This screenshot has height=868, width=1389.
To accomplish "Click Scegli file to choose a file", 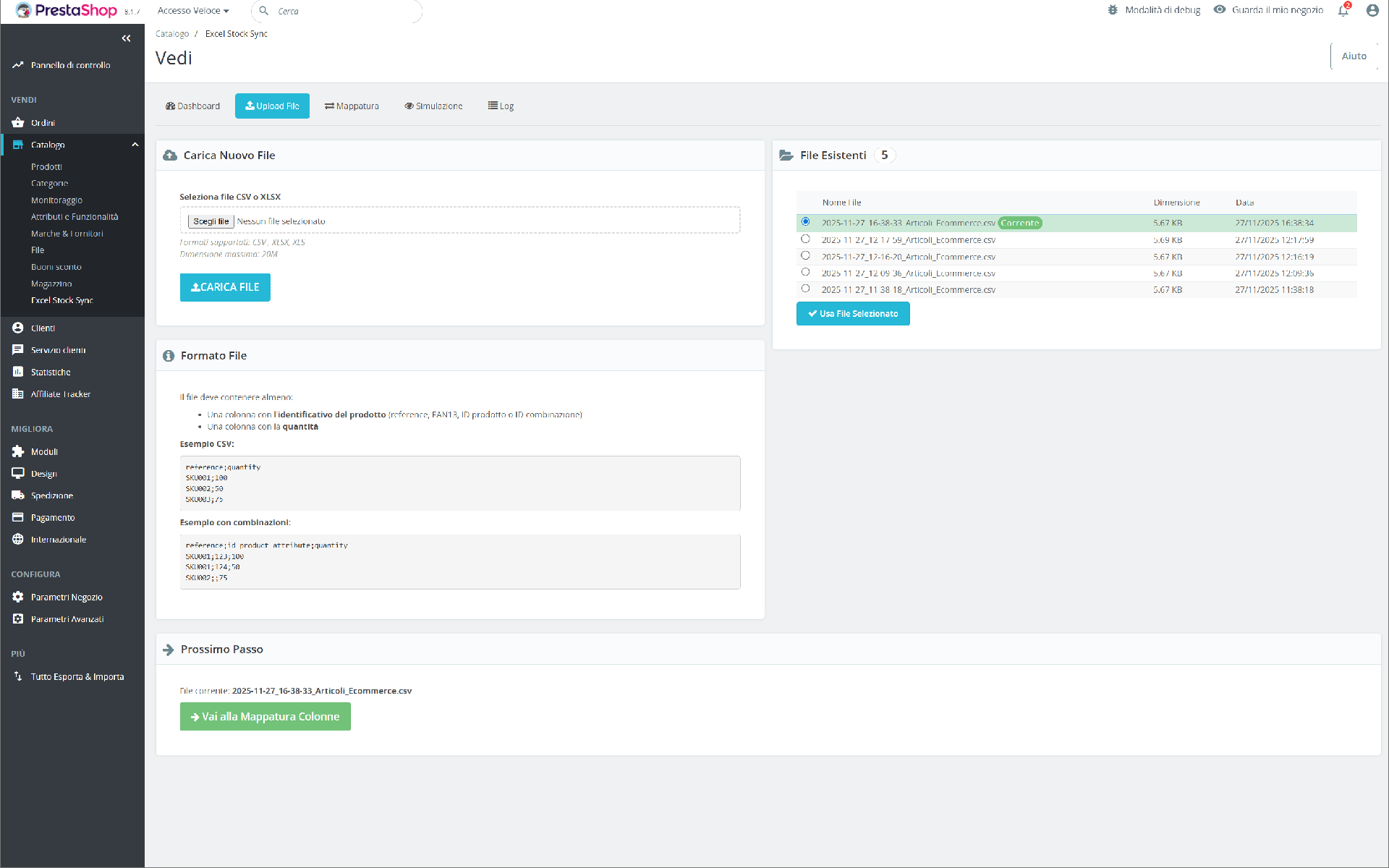I will [x=211, y=221].
